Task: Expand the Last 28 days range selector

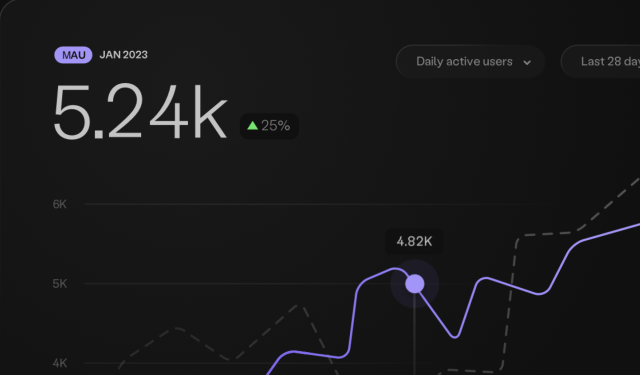Action: pos(600,62)
